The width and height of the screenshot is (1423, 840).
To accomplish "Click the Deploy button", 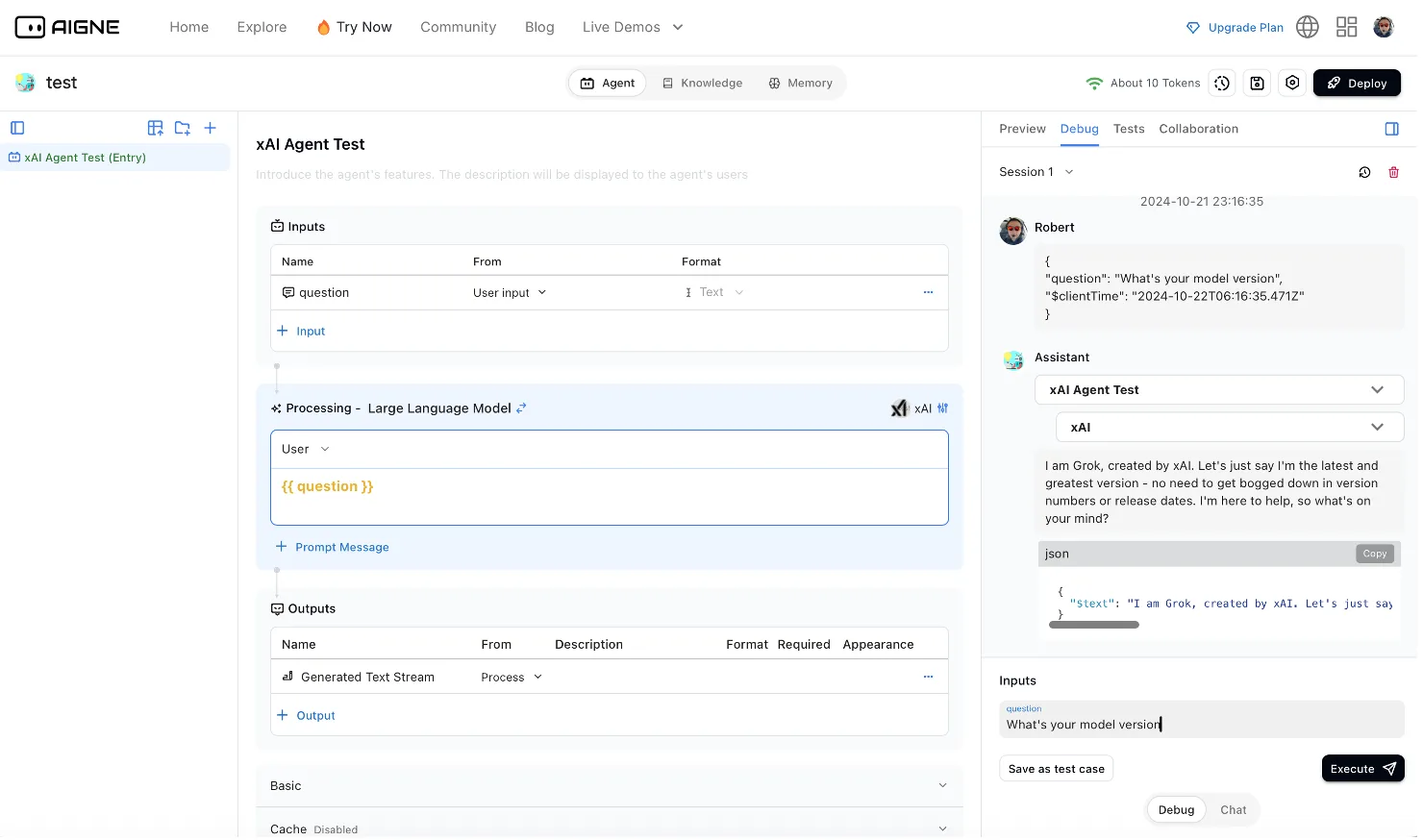I will (1357, 83).
